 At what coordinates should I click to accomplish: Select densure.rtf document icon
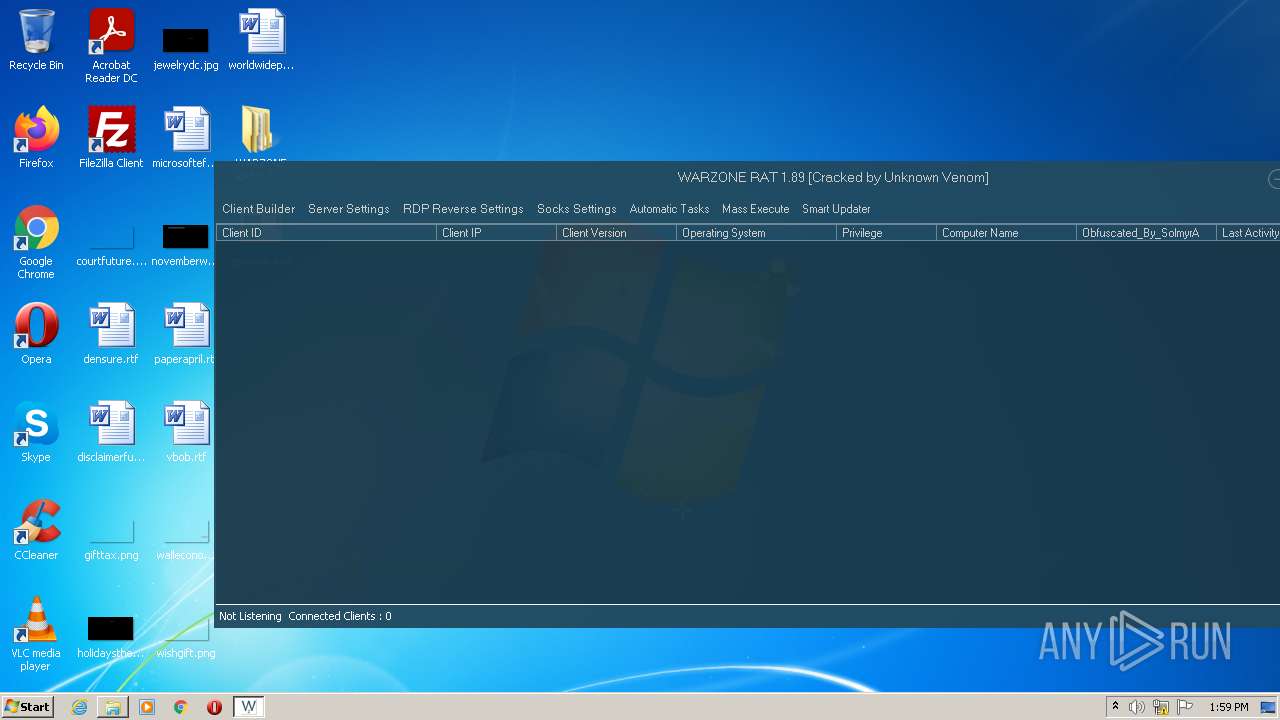tap(111, 334)
